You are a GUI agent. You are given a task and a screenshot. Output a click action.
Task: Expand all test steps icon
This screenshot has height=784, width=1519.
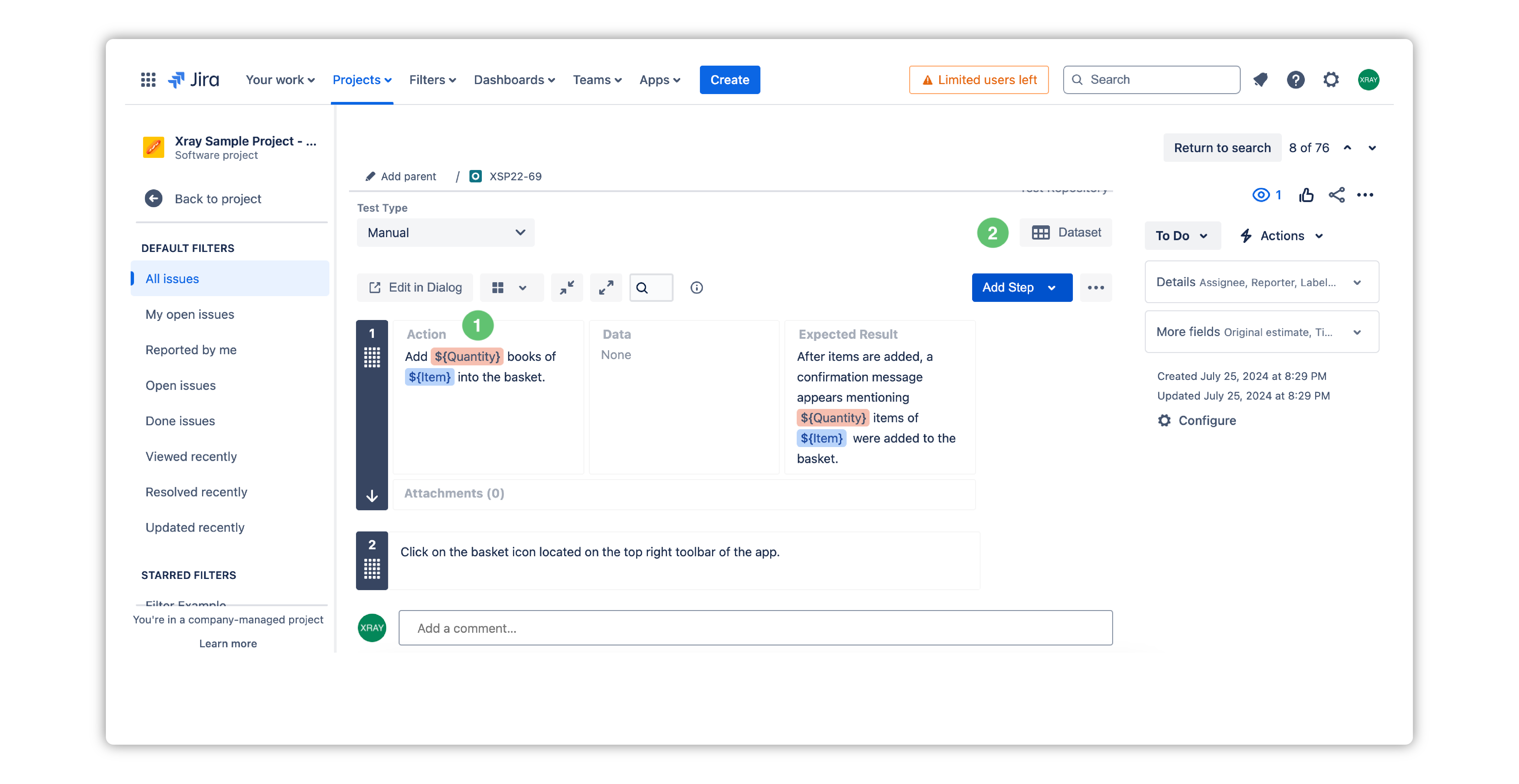pos(606,288)
